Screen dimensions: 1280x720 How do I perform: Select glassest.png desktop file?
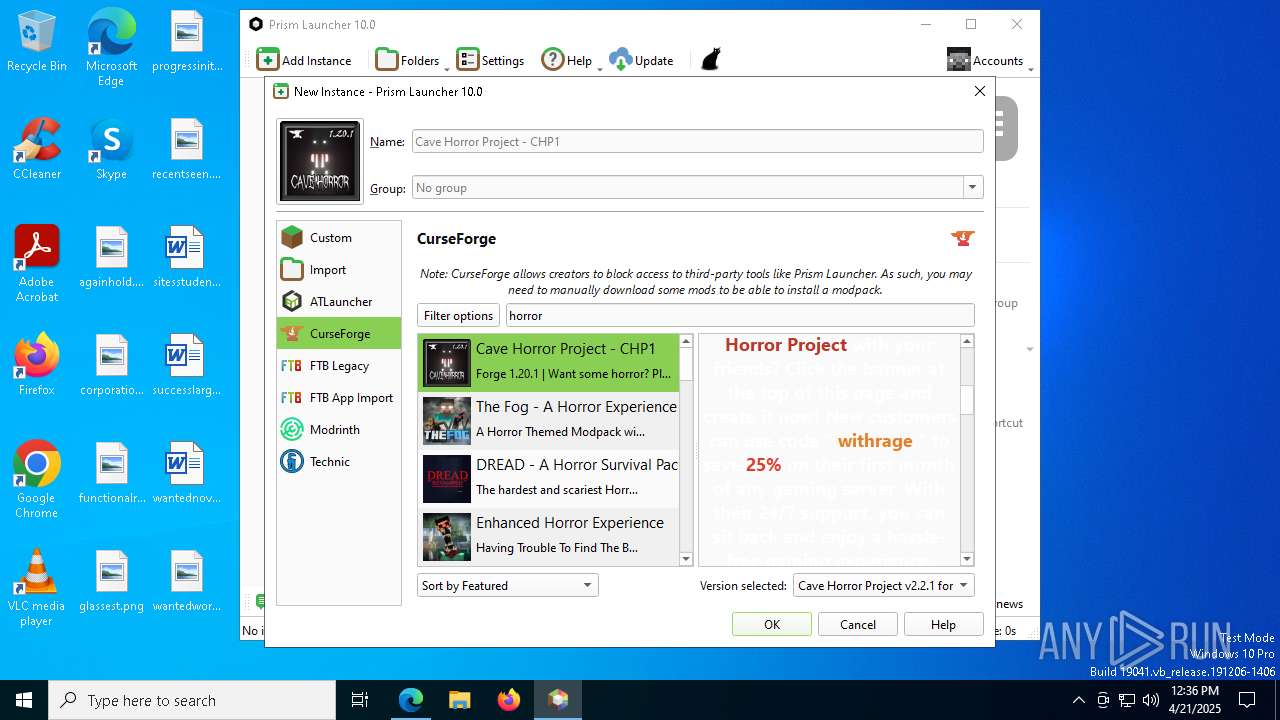click(x=111, y=581)
